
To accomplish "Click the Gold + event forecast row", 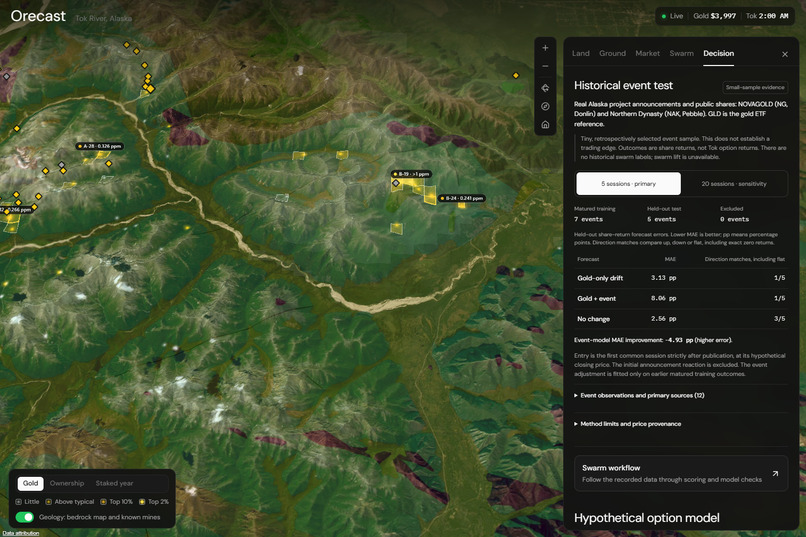I will coord(681,299).
